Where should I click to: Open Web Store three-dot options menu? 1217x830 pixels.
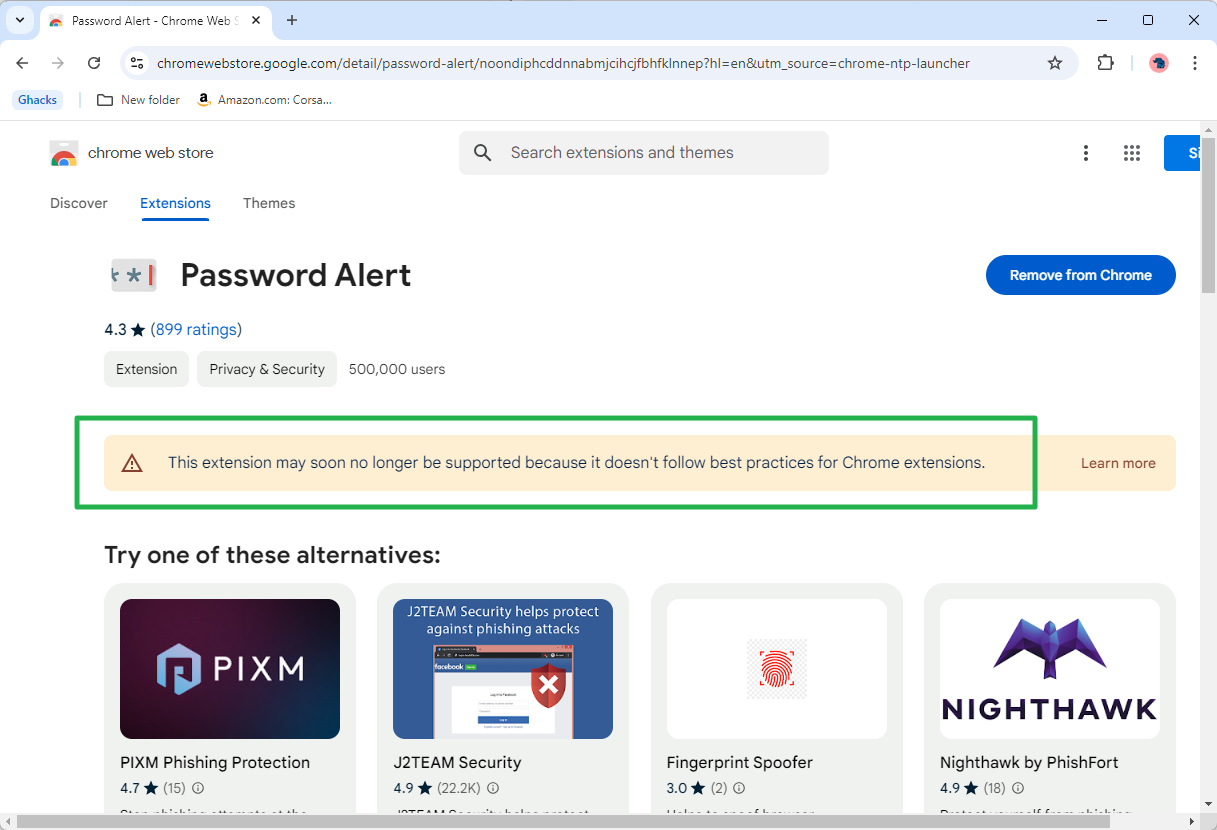(x=1086, y=153)
